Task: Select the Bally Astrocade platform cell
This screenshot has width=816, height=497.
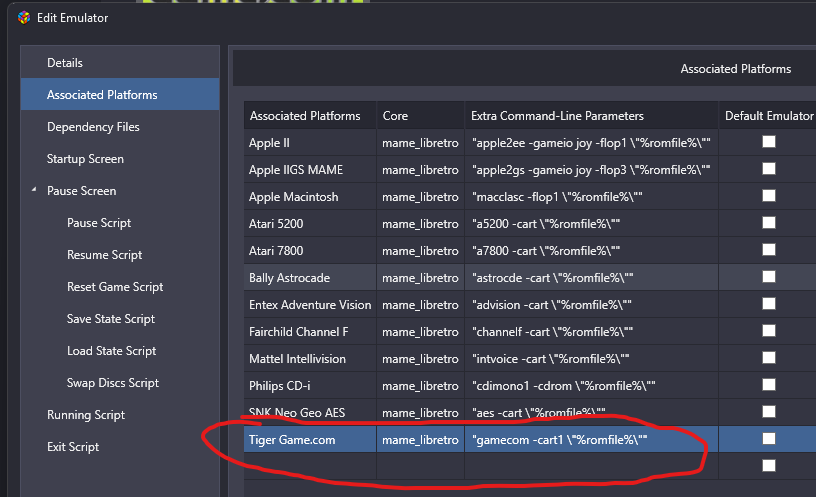Action: (310, 278)
